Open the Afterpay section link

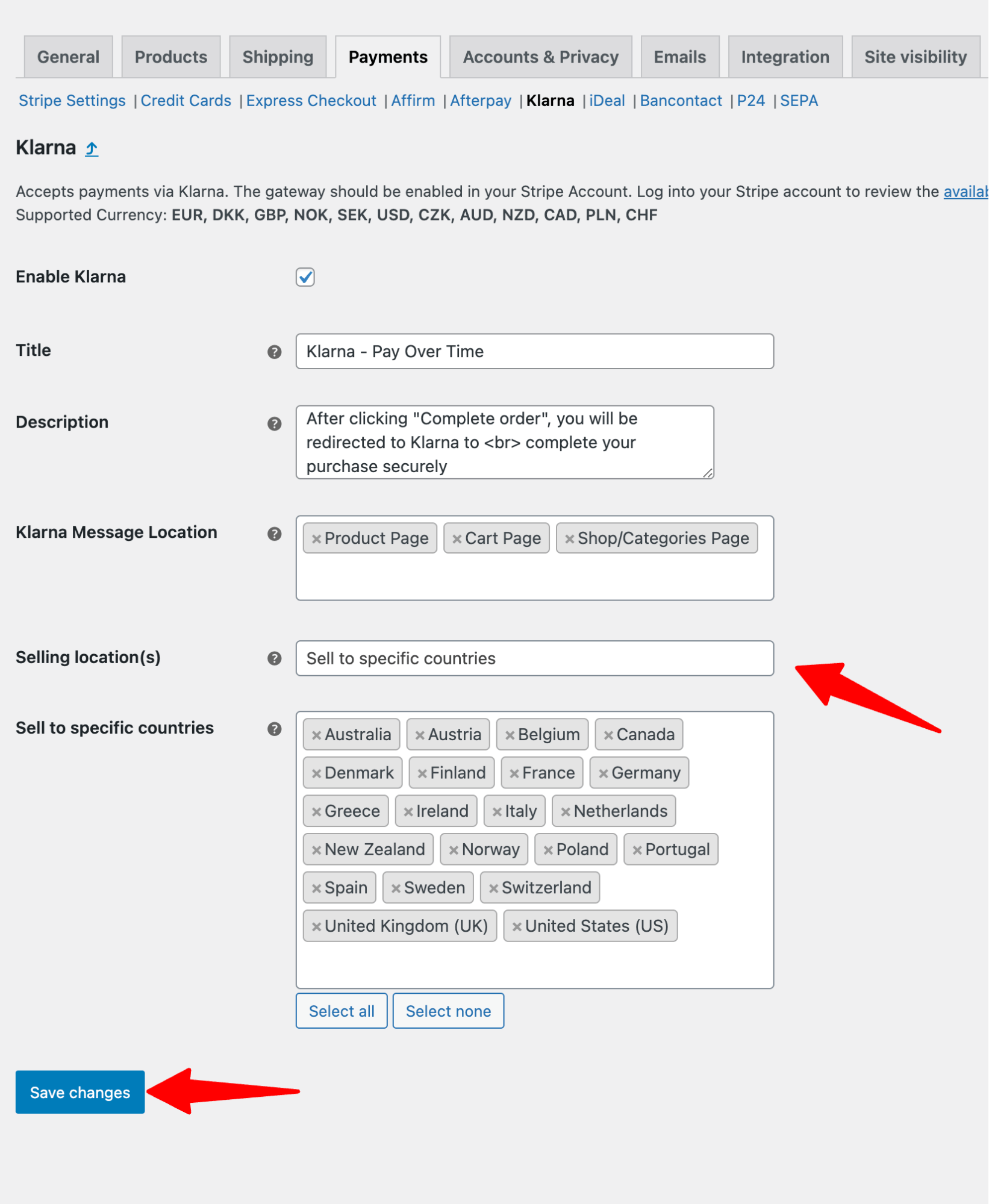tap(481, 101)
